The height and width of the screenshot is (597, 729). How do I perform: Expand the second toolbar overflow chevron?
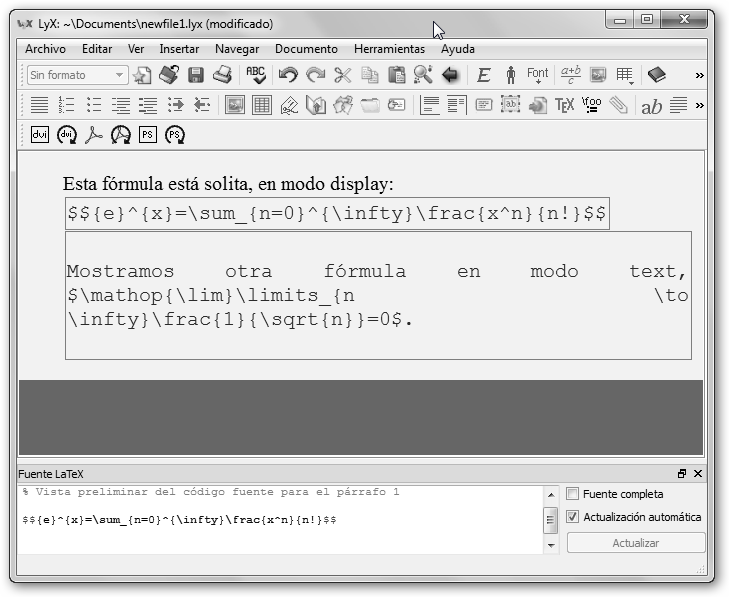(x=699, y=105)
